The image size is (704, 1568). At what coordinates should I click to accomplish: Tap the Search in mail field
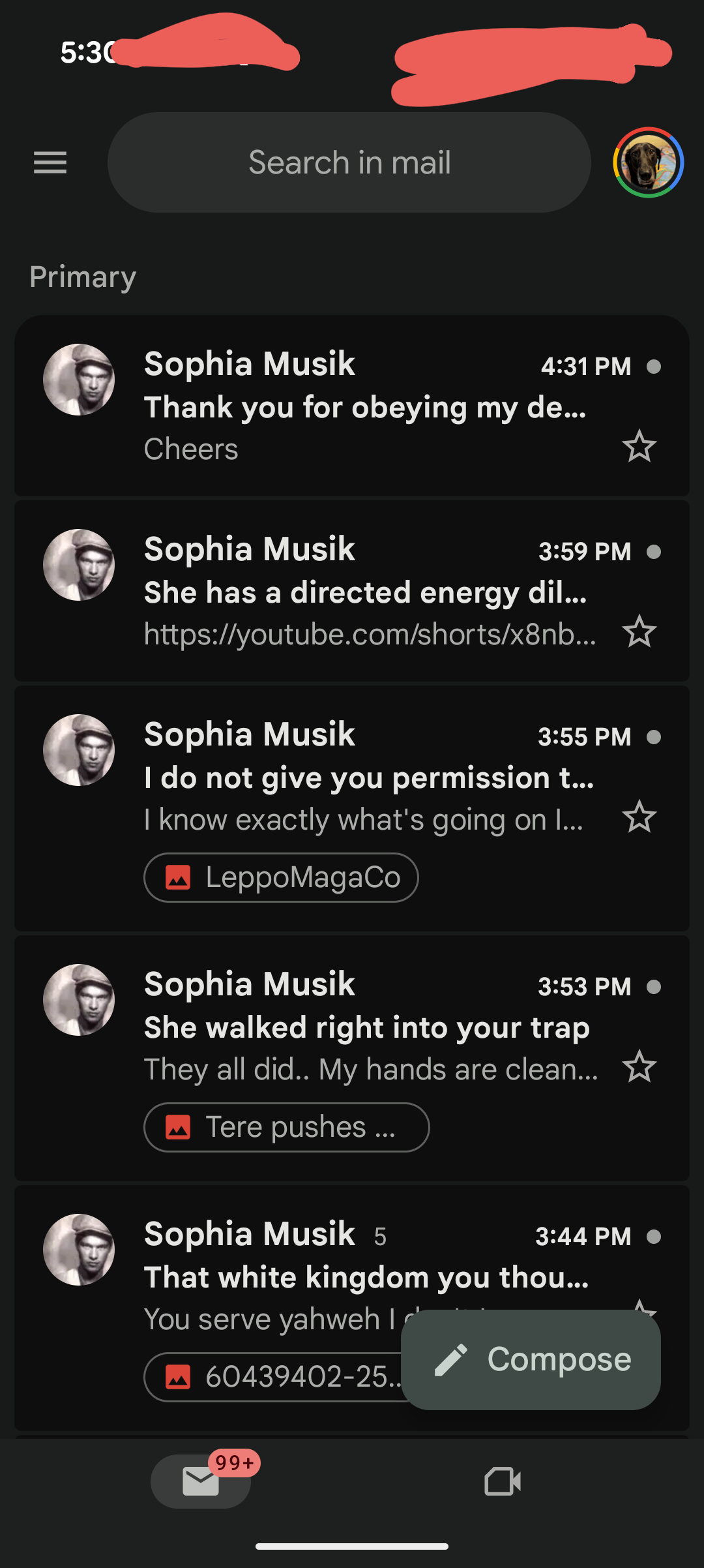coord(349,162)
